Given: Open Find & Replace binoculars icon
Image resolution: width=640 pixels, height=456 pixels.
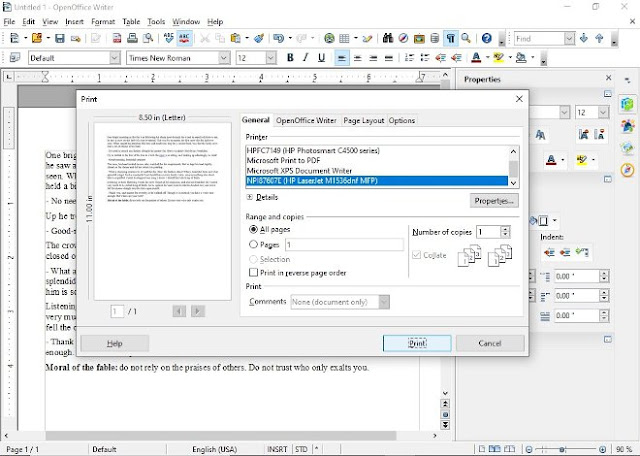Looking at the screenshot, I should click(387, 39).
